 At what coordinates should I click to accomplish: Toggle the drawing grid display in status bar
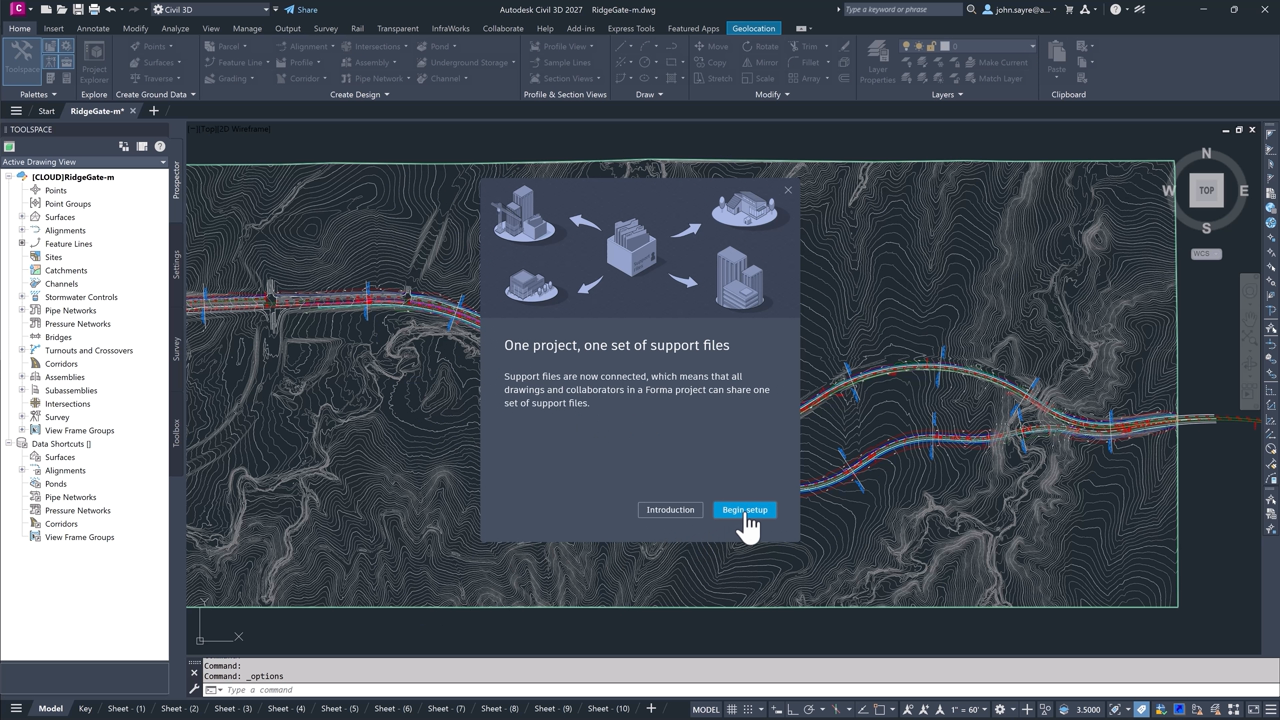click(732, 709)
